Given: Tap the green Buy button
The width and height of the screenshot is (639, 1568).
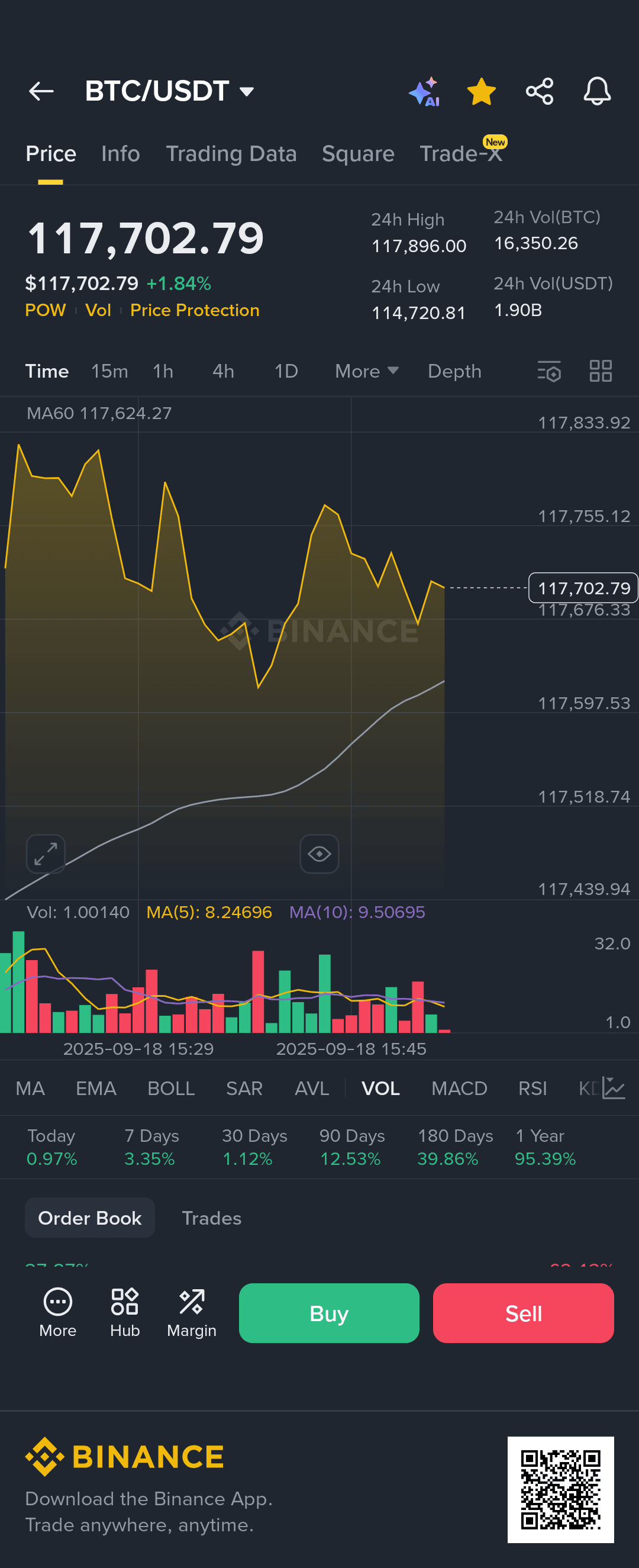Looking at the screenshot, I should pos(329,1313).
